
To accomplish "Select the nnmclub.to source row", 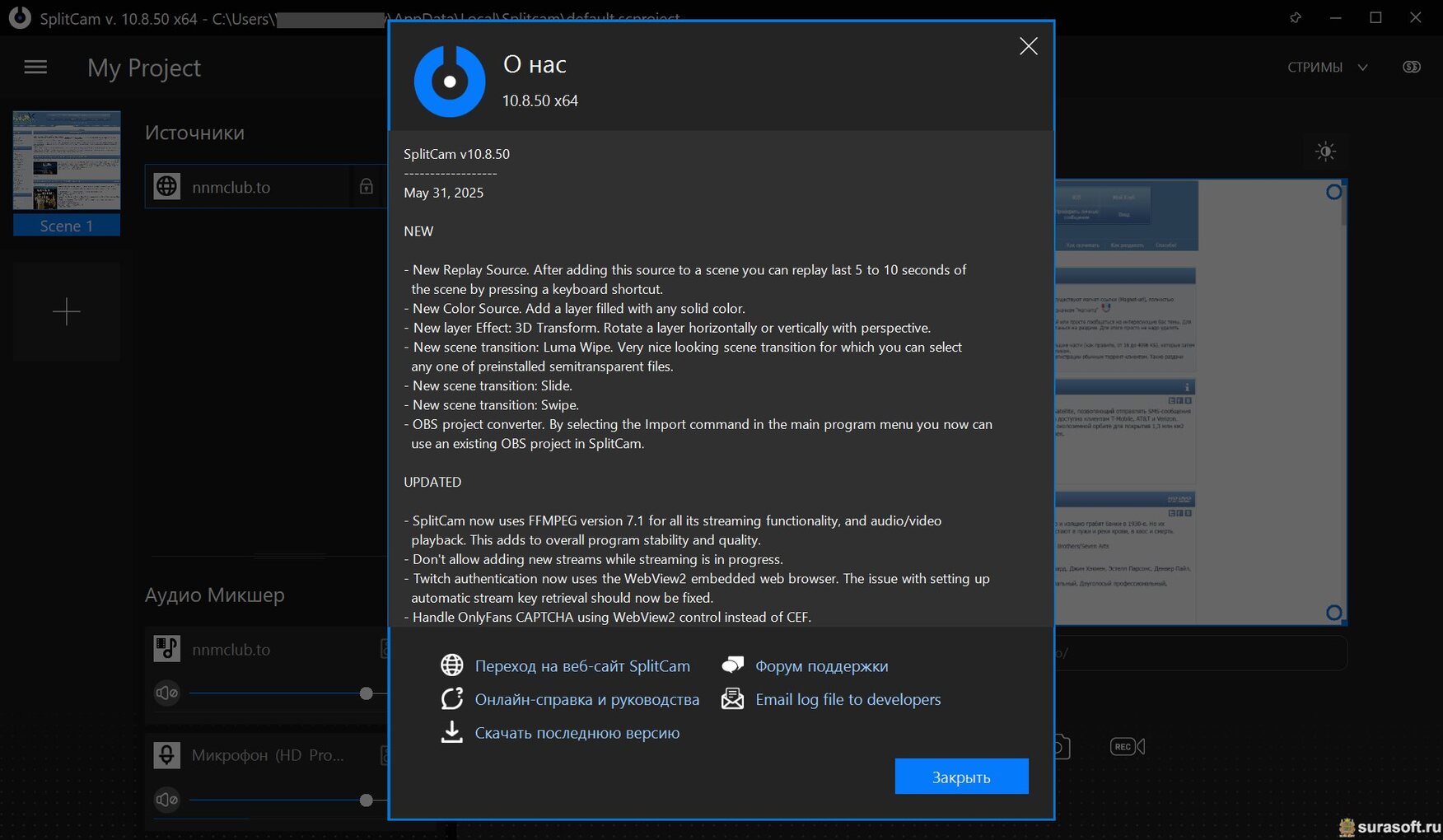I will coord(264,187).
